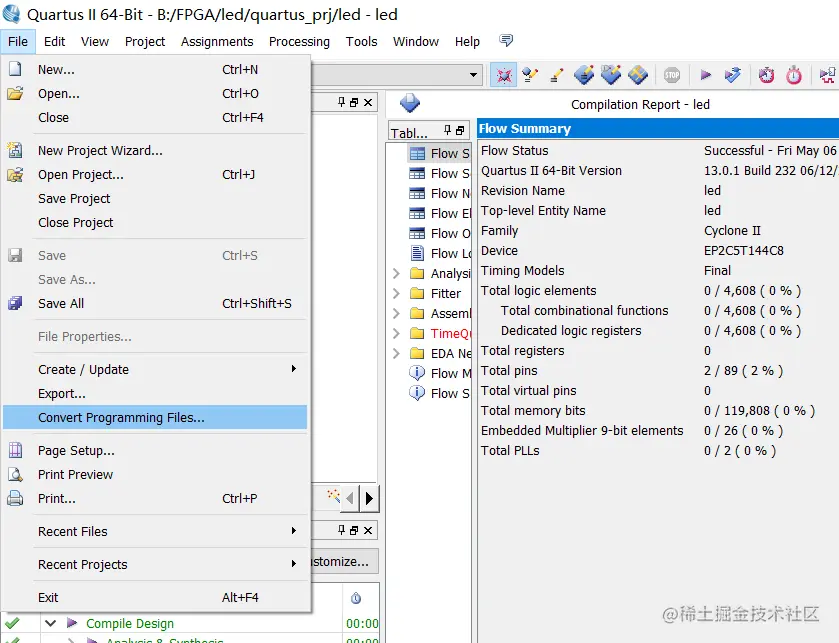Click the Cyclone II family value

(732, 231)
